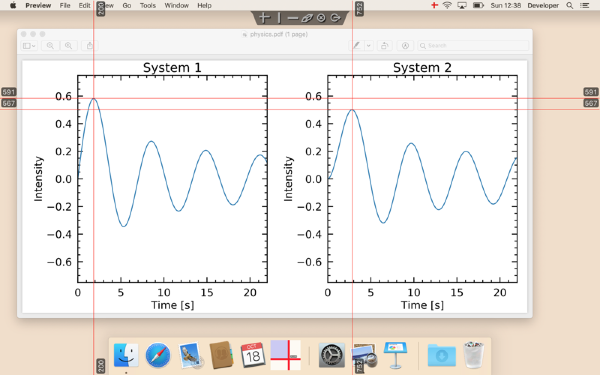This screenshot has height=375, width=600.
Task: Add a vertical guide line
Action: 279,18
